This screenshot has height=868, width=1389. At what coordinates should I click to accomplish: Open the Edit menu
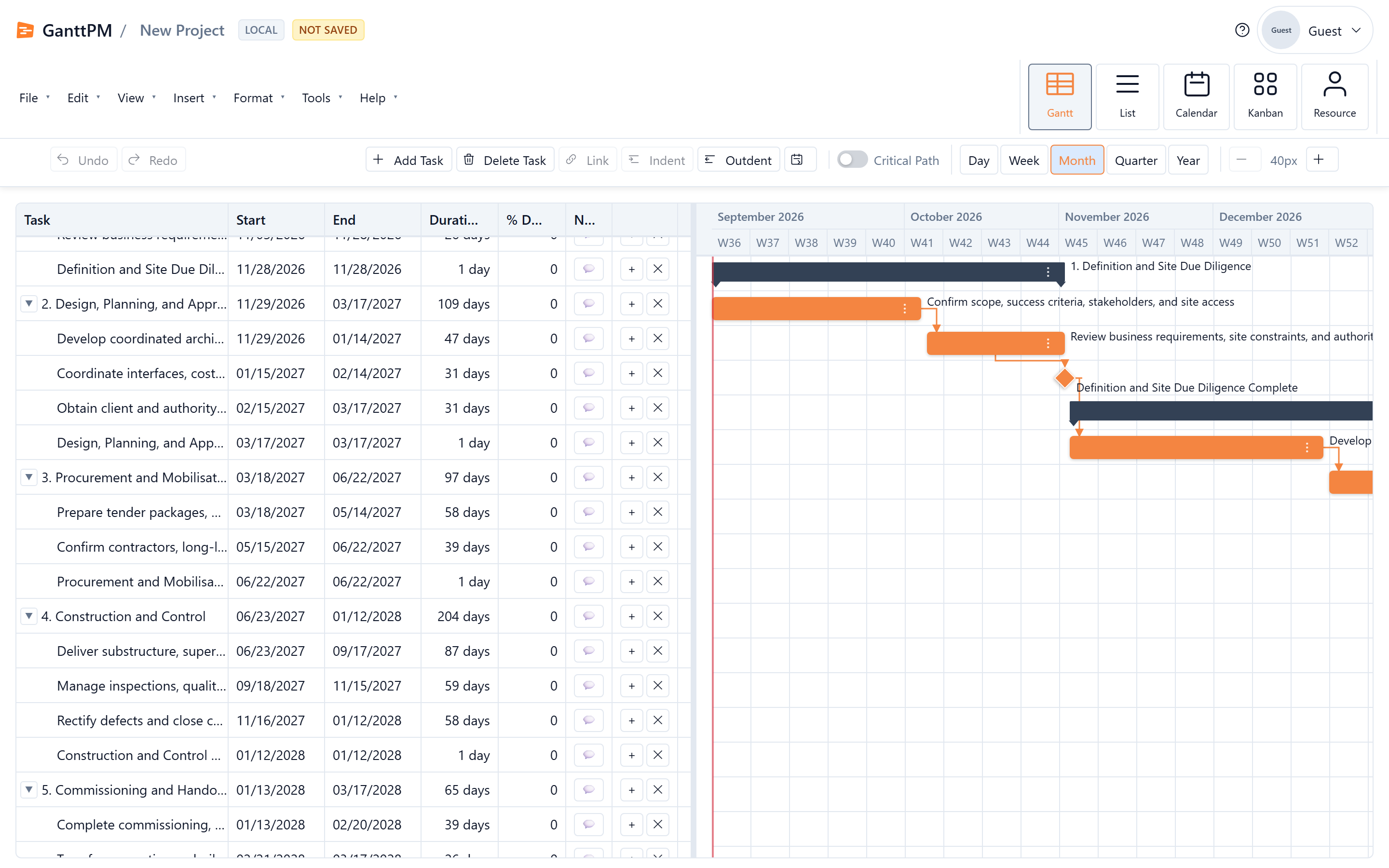(x=84, y=98)
